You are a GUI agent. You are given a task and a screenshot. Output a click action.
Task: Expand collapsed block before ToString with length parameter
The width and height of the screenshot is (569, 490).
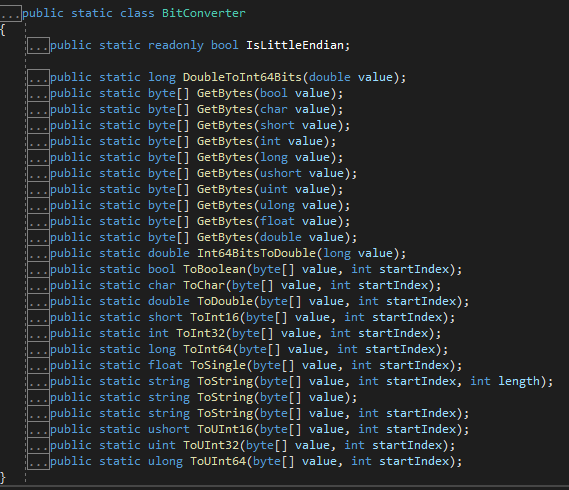pos(38,381)
